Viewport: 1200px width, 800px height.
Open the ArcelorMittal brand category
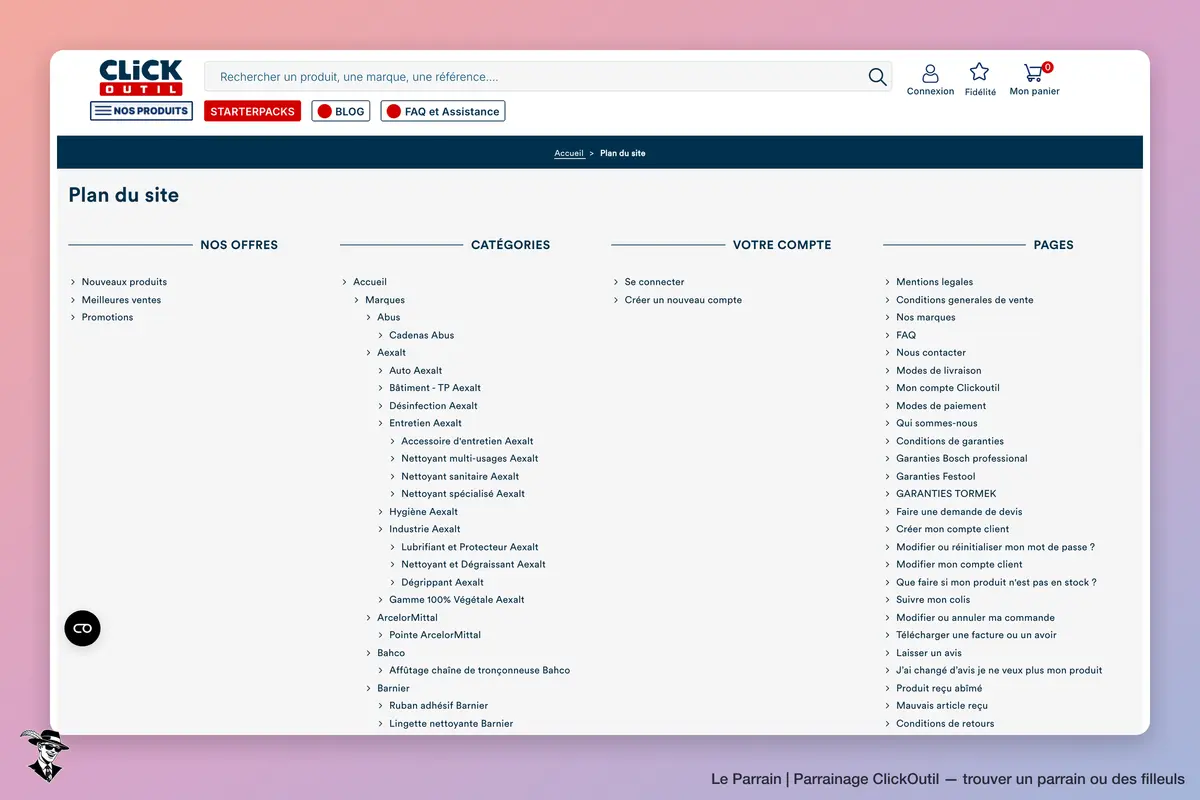(408, 617)
